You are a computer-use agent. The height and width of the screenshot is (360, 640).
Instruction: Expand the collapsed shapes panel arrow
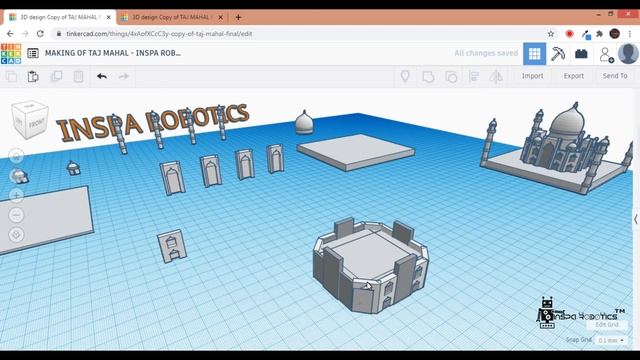[636, 219]
